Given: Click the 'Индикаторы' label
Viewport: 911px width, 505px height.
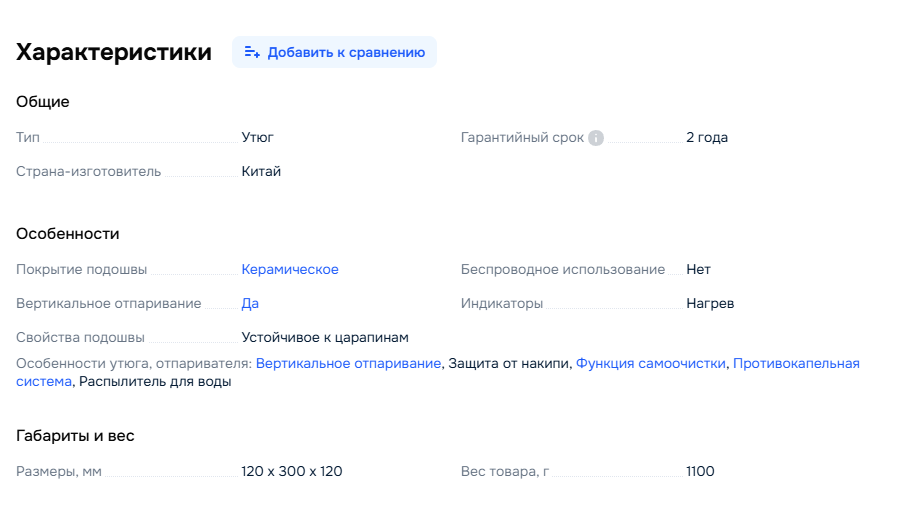Looking at the screenshot, I should tap(501, 303).
